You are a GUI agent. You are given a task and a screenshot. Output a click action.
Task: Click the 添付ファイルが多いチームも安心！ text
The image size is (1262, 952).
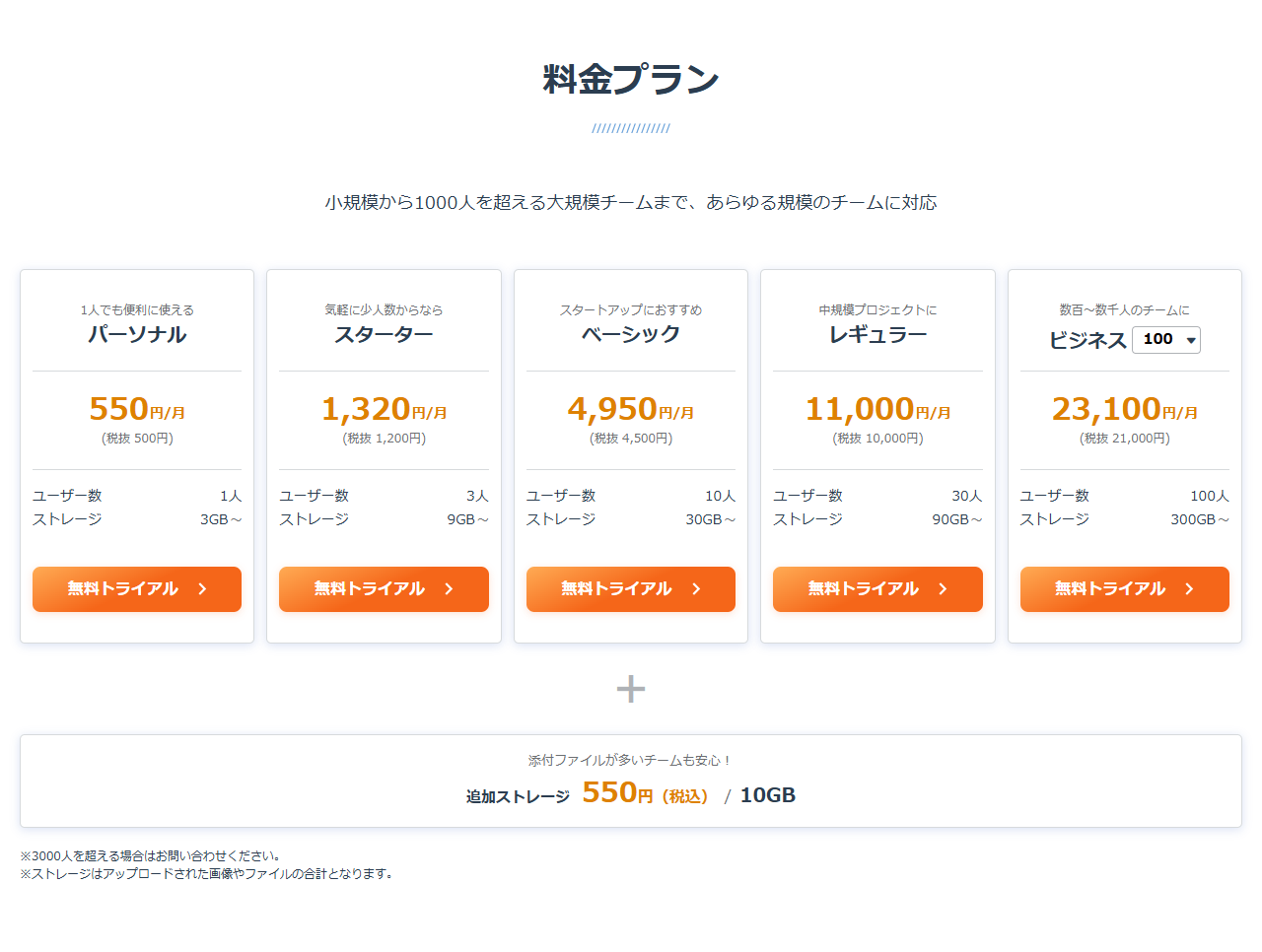pos(631,760)
